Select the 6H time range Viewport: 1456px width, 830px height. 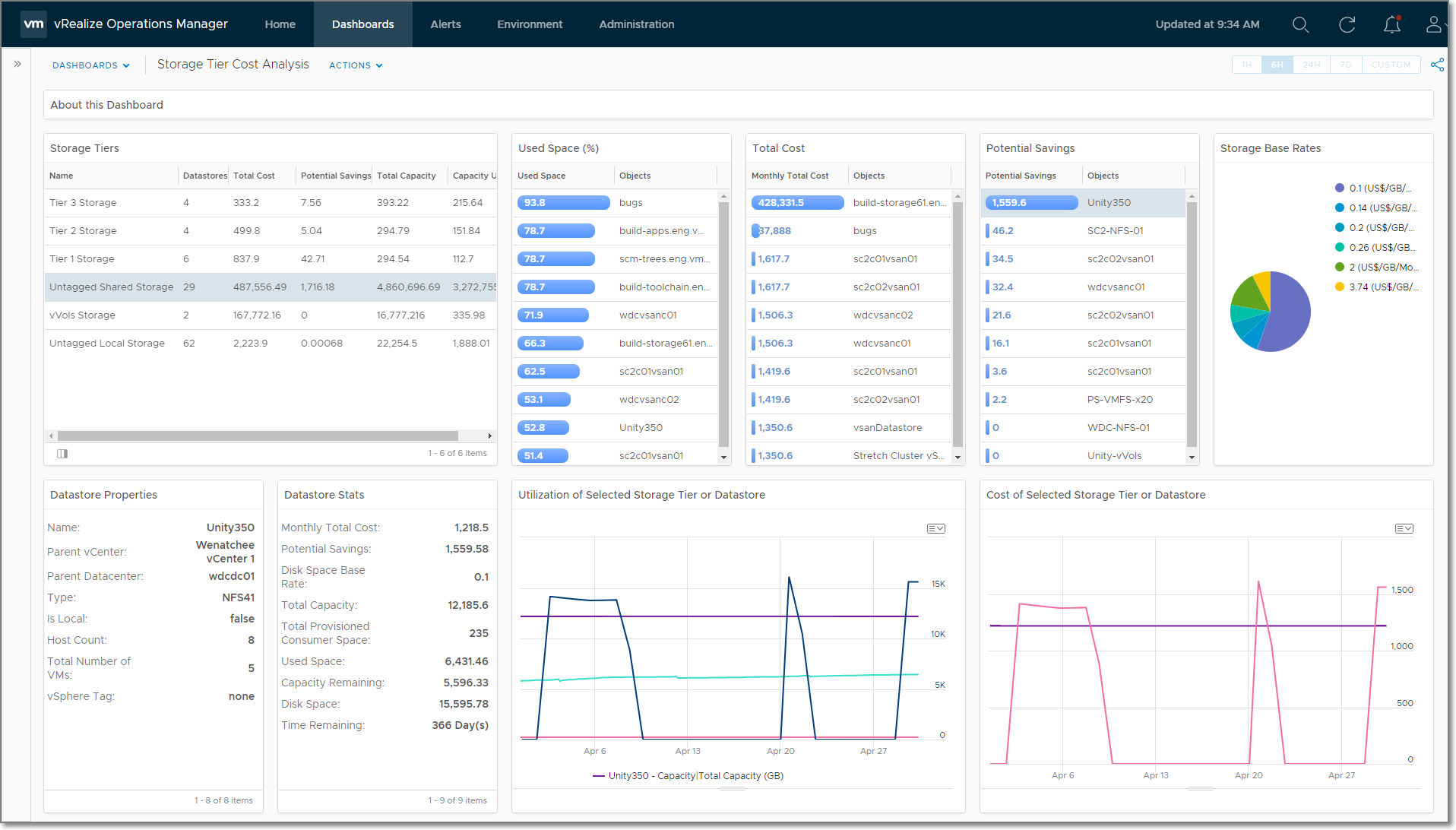(1277, 65)
